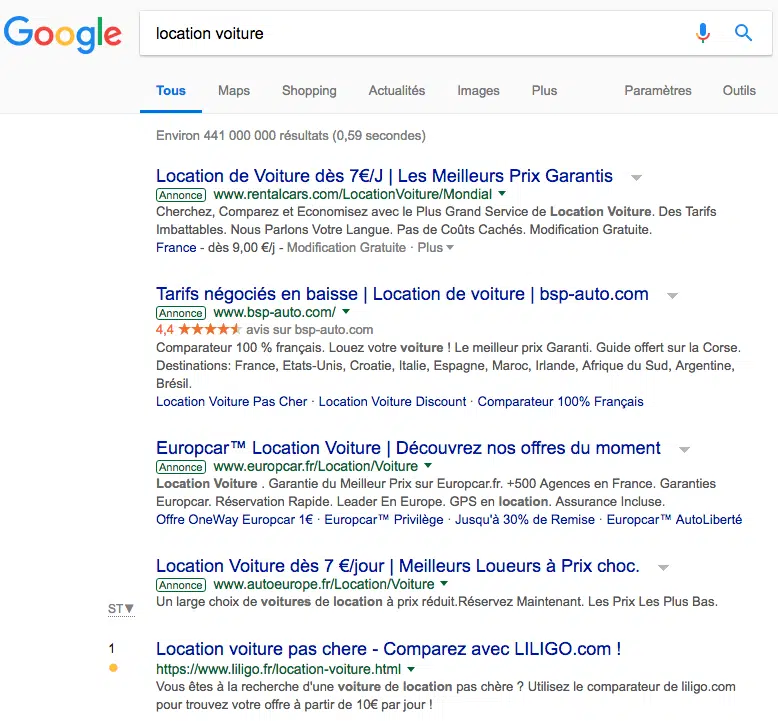
Task: Open the rentalcars 'Location de Voiture dès 7€/J' ad
Action: (384, 176)
